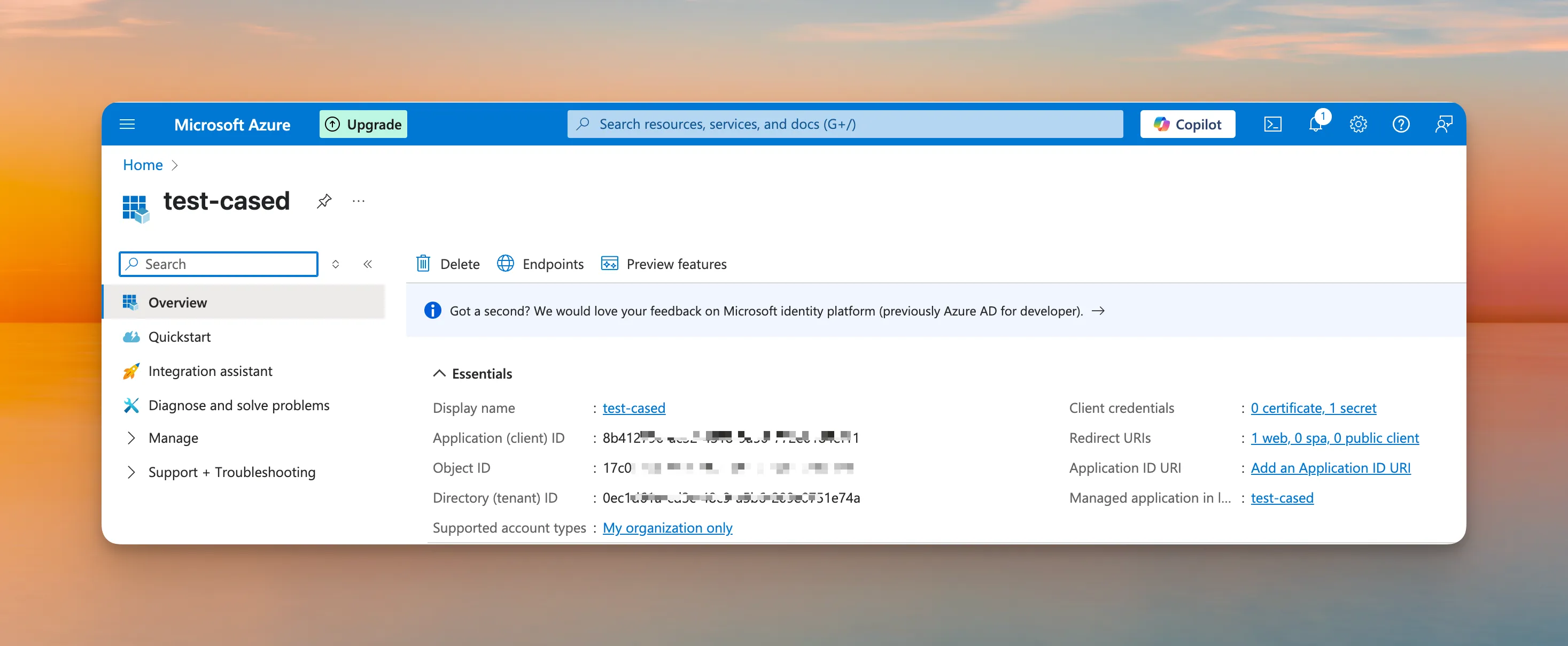Open Copilot

[1187, 124]
